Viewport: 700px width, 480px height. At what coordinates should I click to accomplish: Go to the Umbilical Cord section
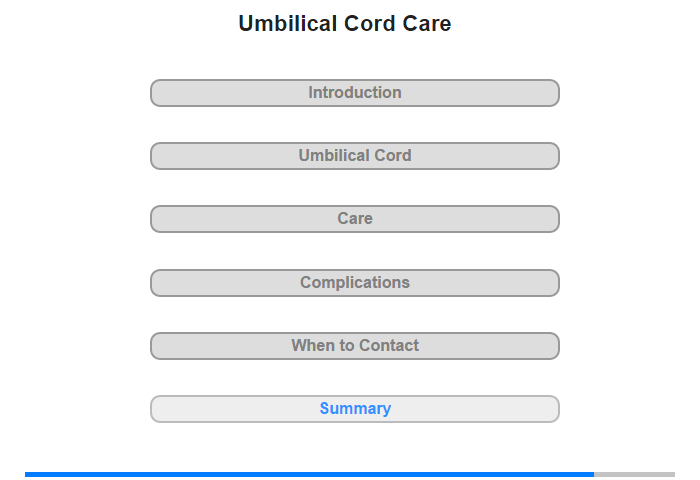355,156
